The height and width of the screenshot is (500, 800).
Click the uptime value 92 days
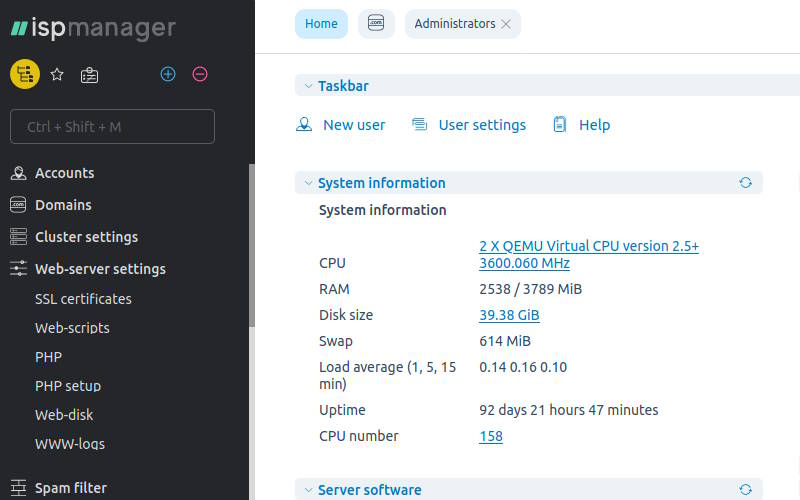(x=569, y=410)
